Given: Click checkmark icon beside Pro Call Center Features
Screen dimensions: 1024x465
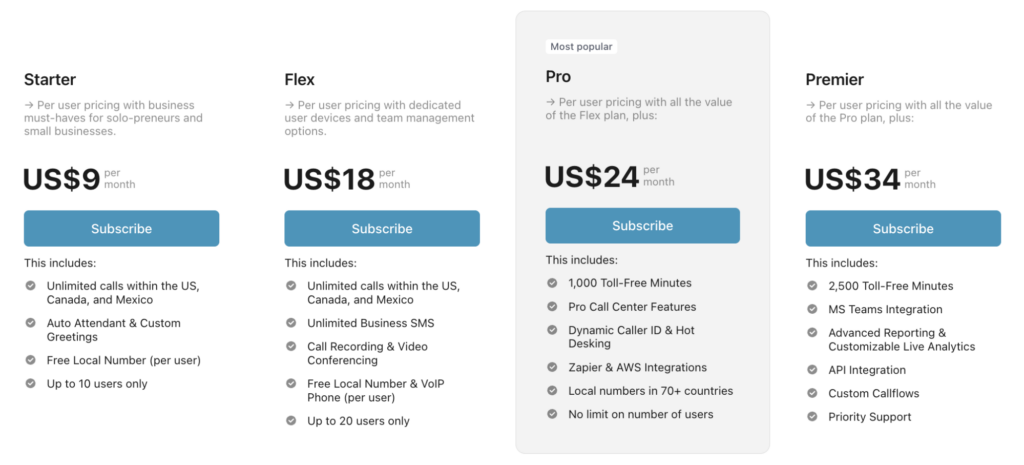Looking at the screenshot, I should tap(553, 307).
